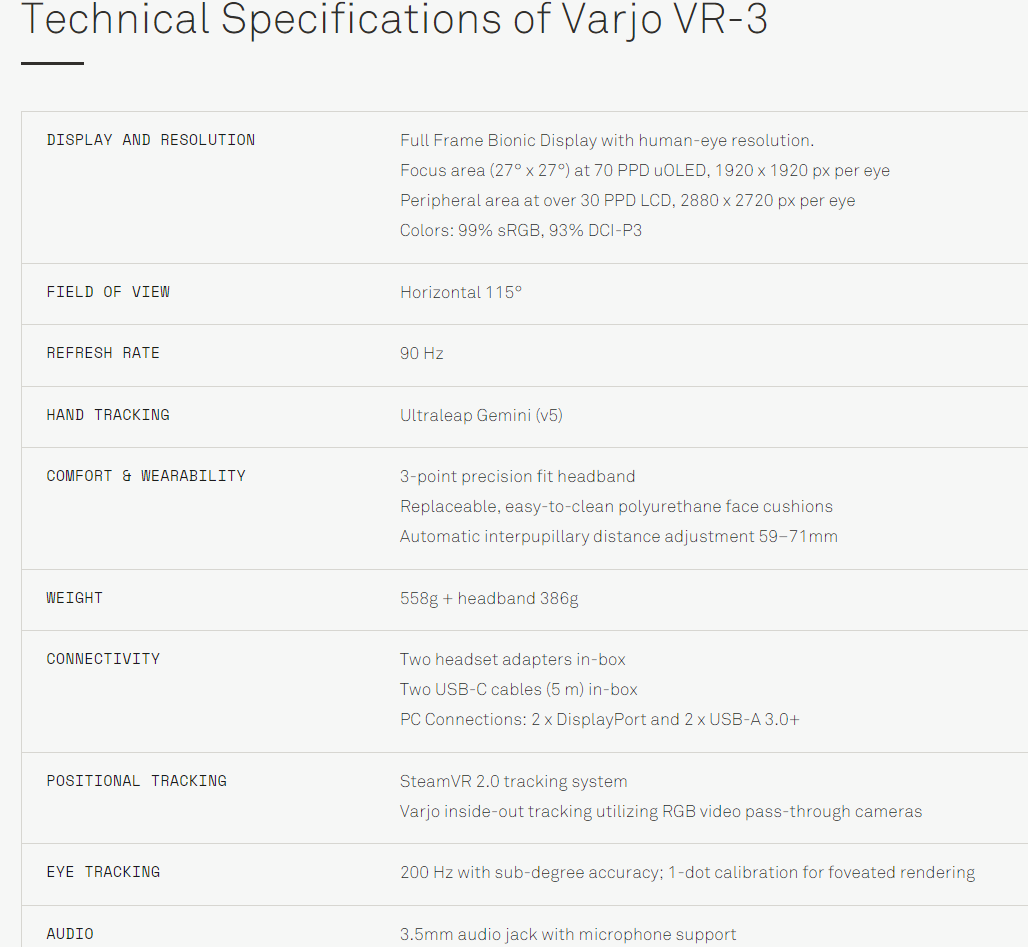The image size is (1028, 947).
Task: Click the 3.5mm audio jack text
Action: pyautogui.click(x=568, y=934)
